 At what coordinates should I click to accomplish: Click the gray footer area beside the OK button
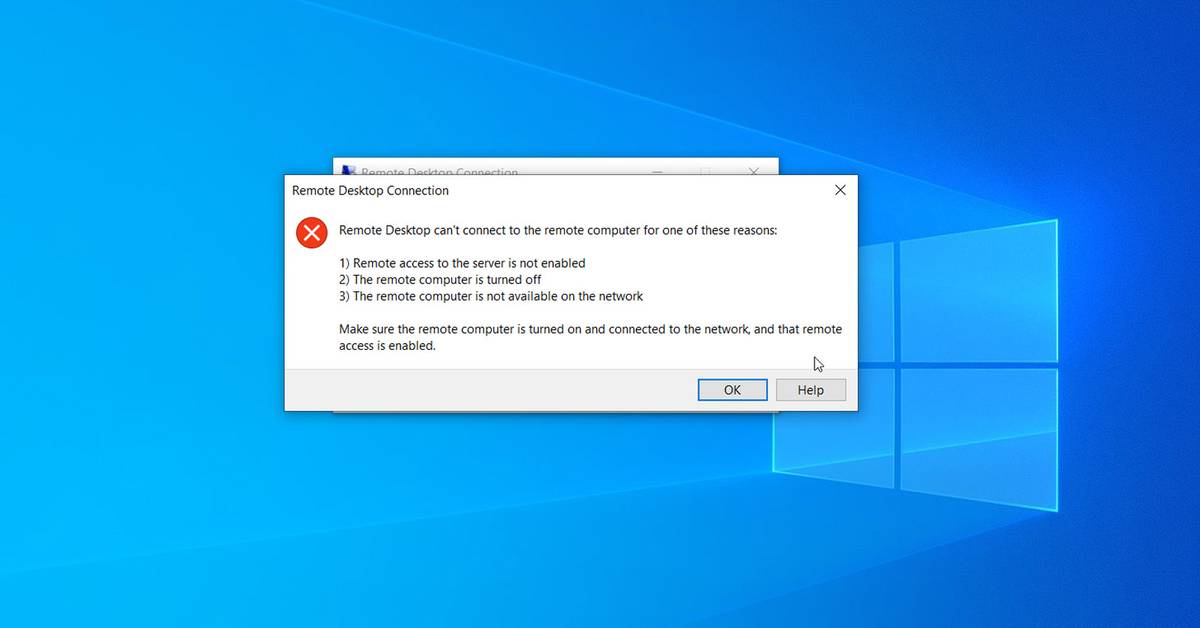[x=490, y=390]
